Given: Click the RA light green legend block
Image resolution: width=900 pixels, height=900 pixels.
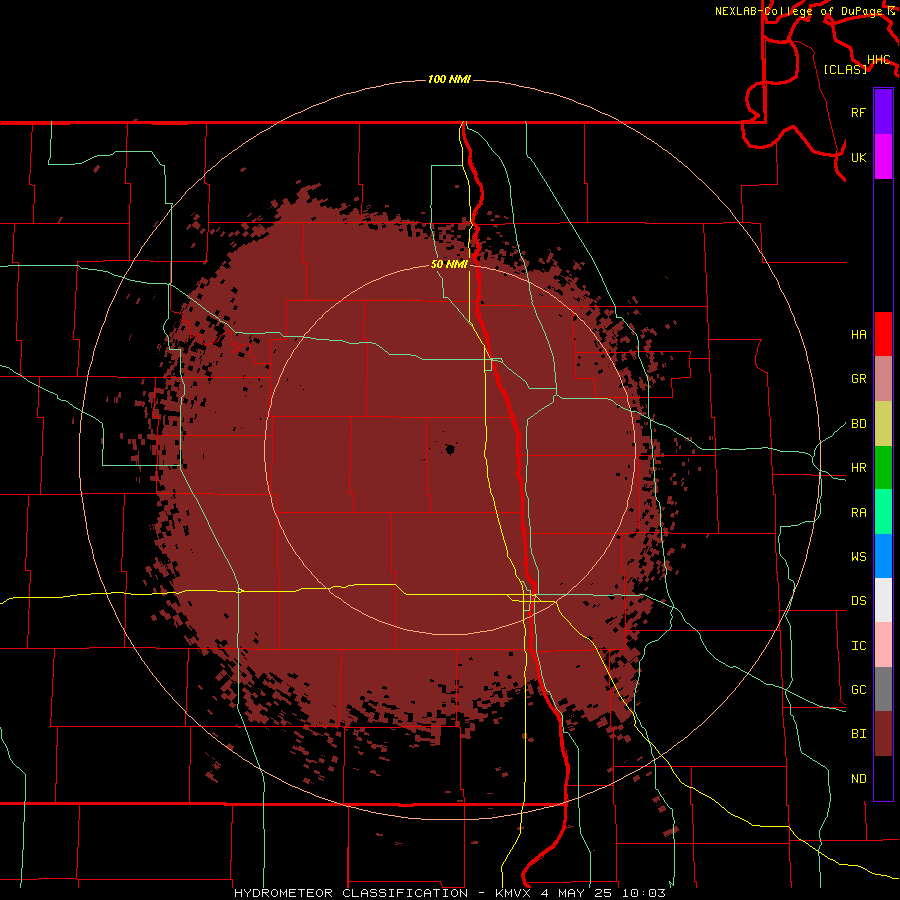Looking at the screenshot, I should coord(883,512).
